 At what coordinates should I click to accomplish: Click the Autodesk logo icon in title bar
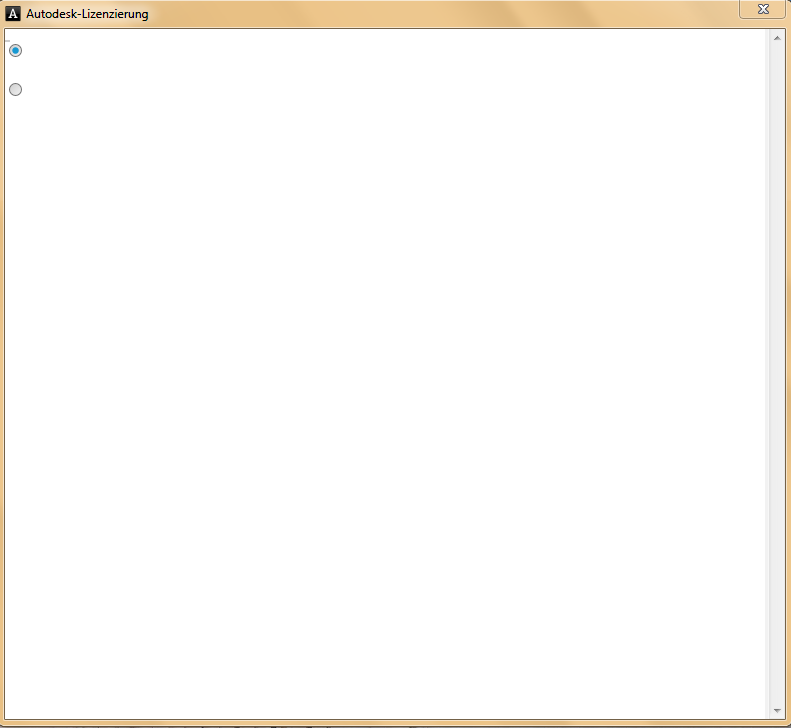click(x=13, y=14)
